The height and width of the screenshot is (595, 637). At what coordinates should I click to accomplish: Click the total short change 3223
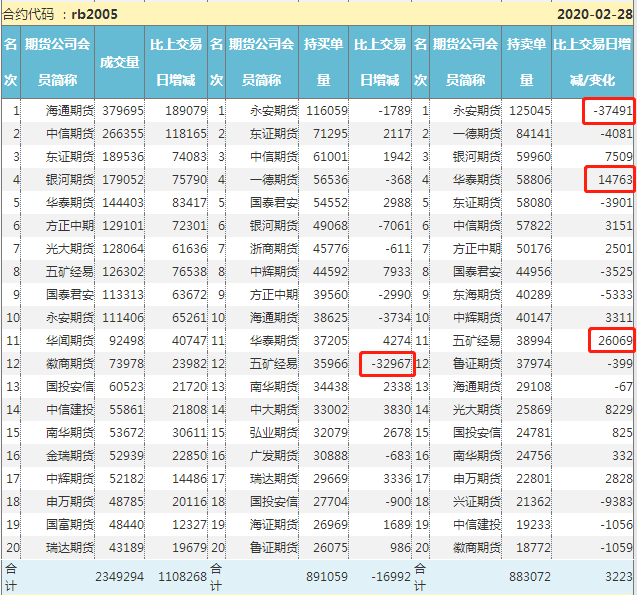click(619, 577)
